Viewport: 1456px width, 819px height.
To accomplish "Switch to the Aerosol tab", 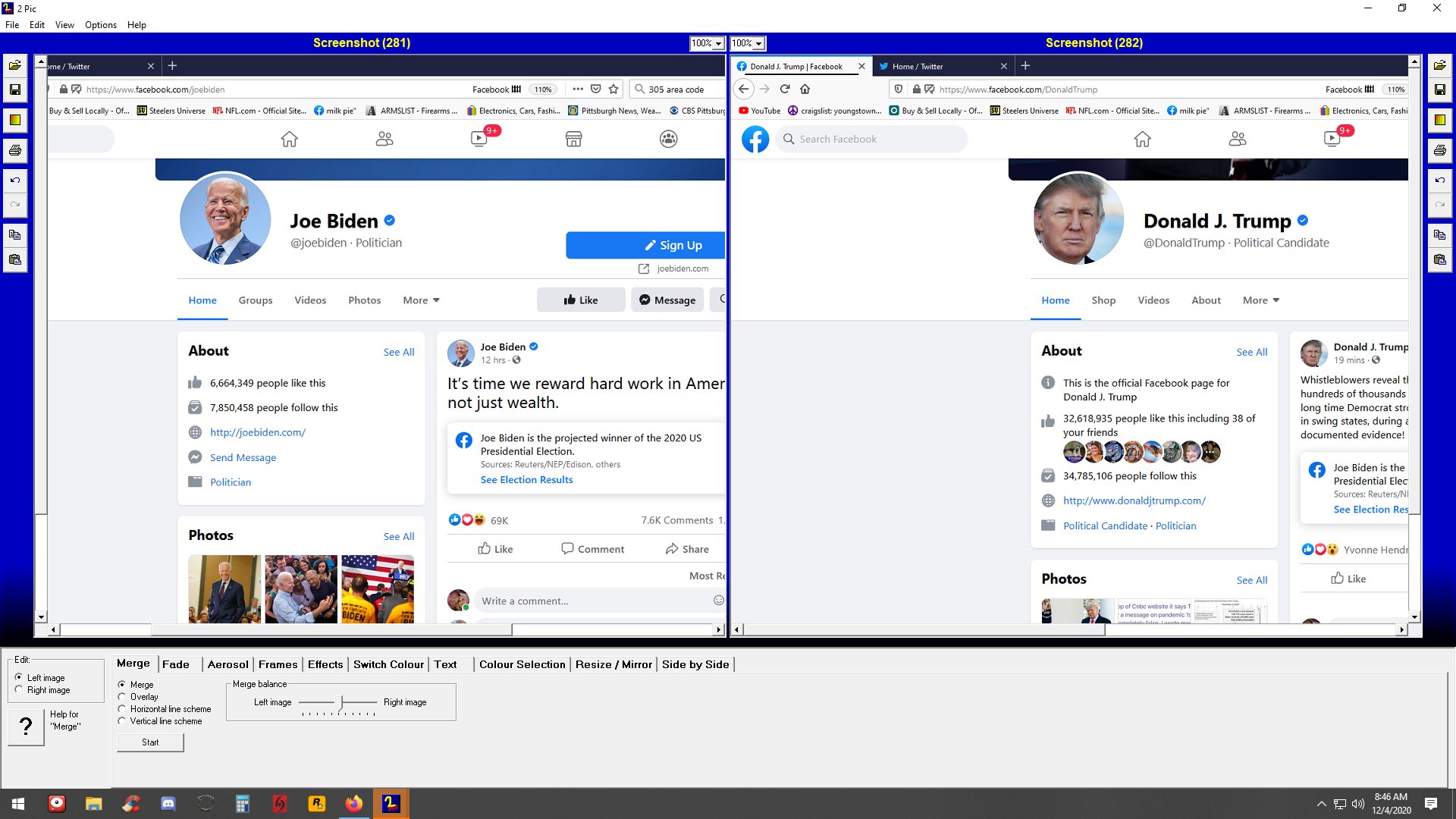I will [227, 664].
